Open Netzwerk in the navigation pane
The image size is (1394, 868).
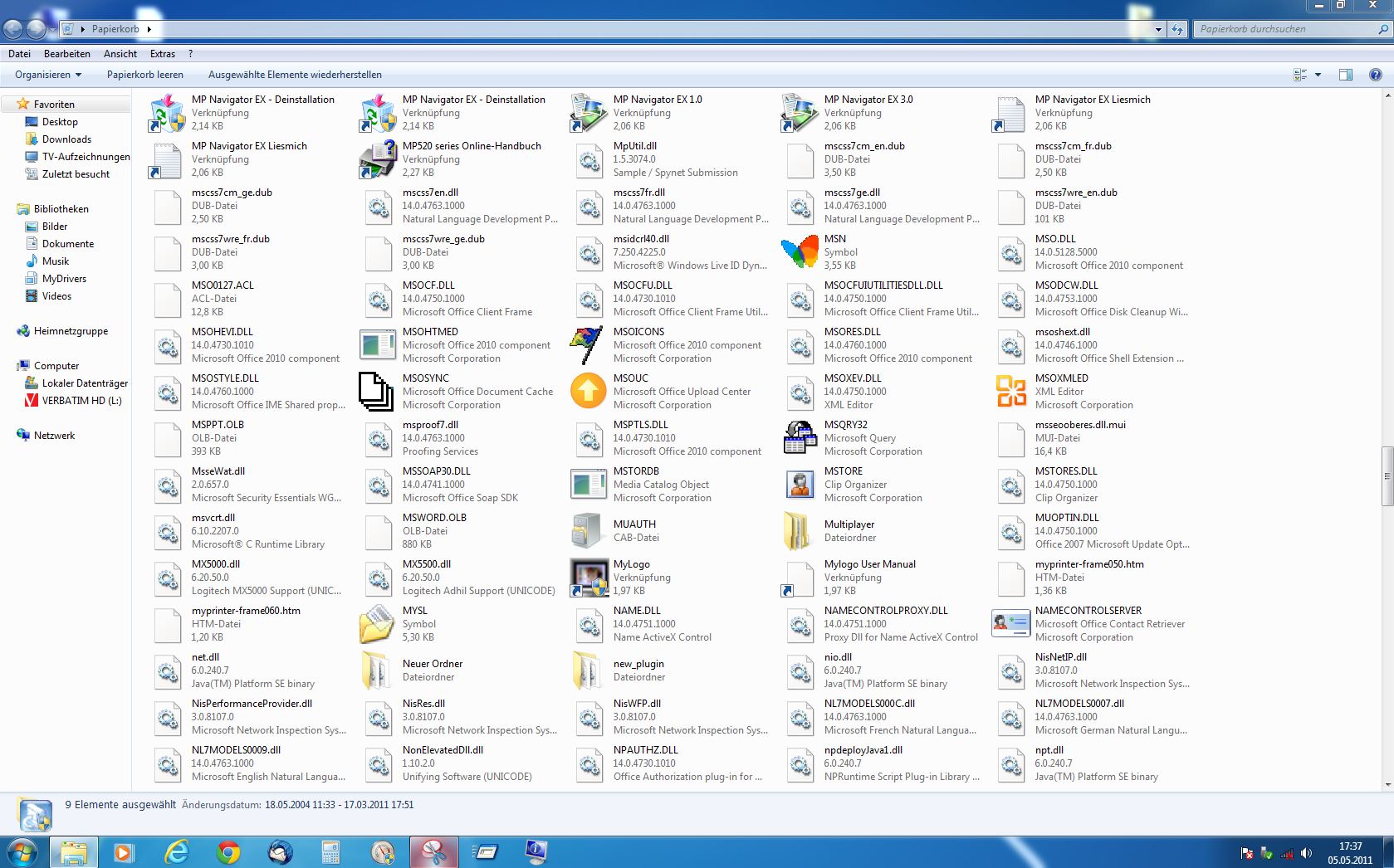pos(54,436)
